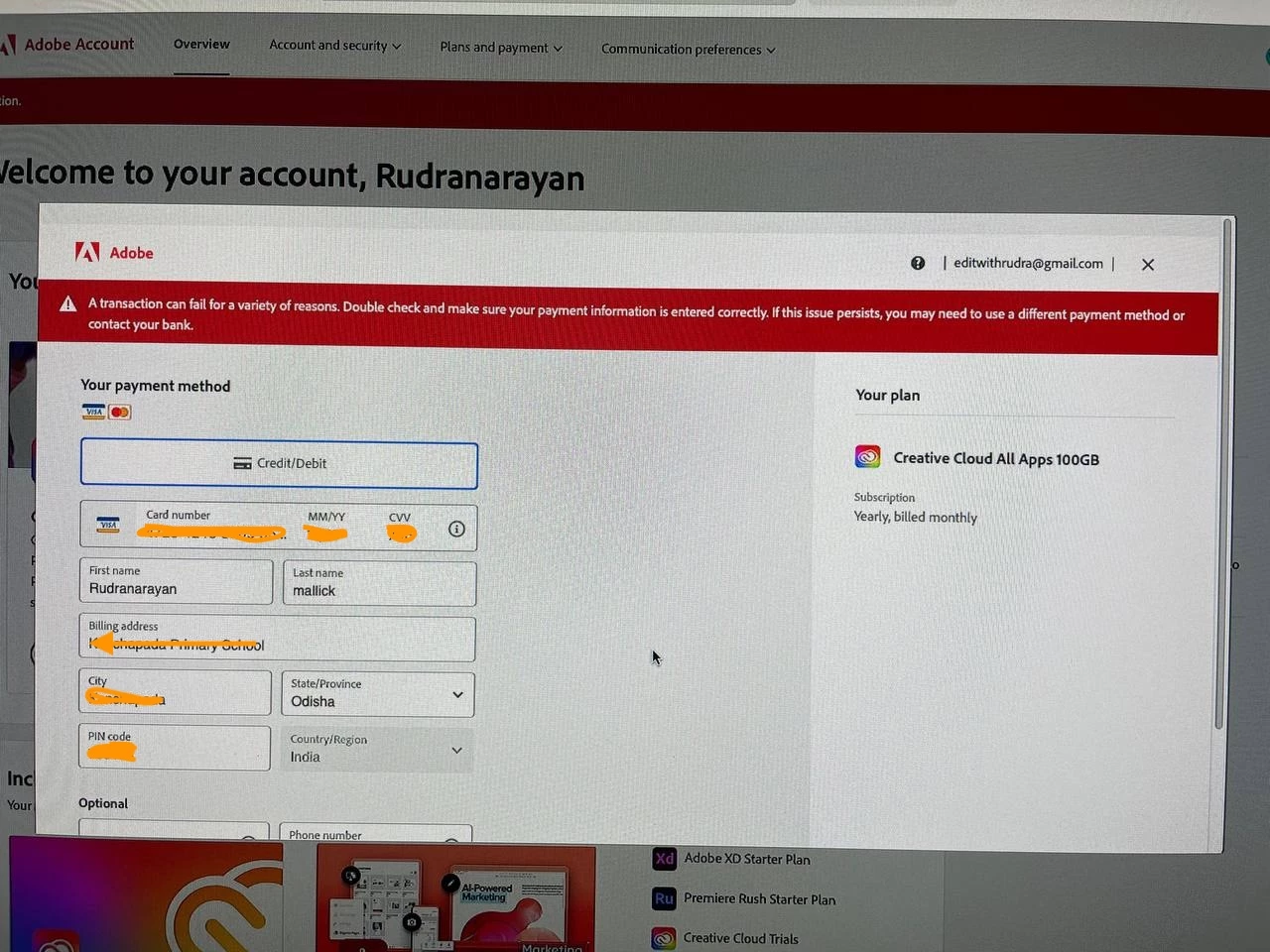
Task: Select the Credit/Debit payment option
Action: click(279, 464)
